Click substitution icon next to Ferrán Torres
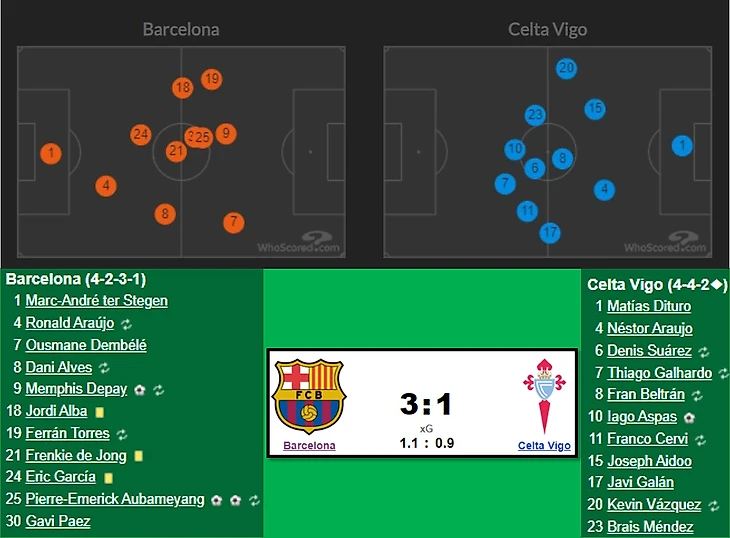730x538 pixels. click(x=122, y=434)
